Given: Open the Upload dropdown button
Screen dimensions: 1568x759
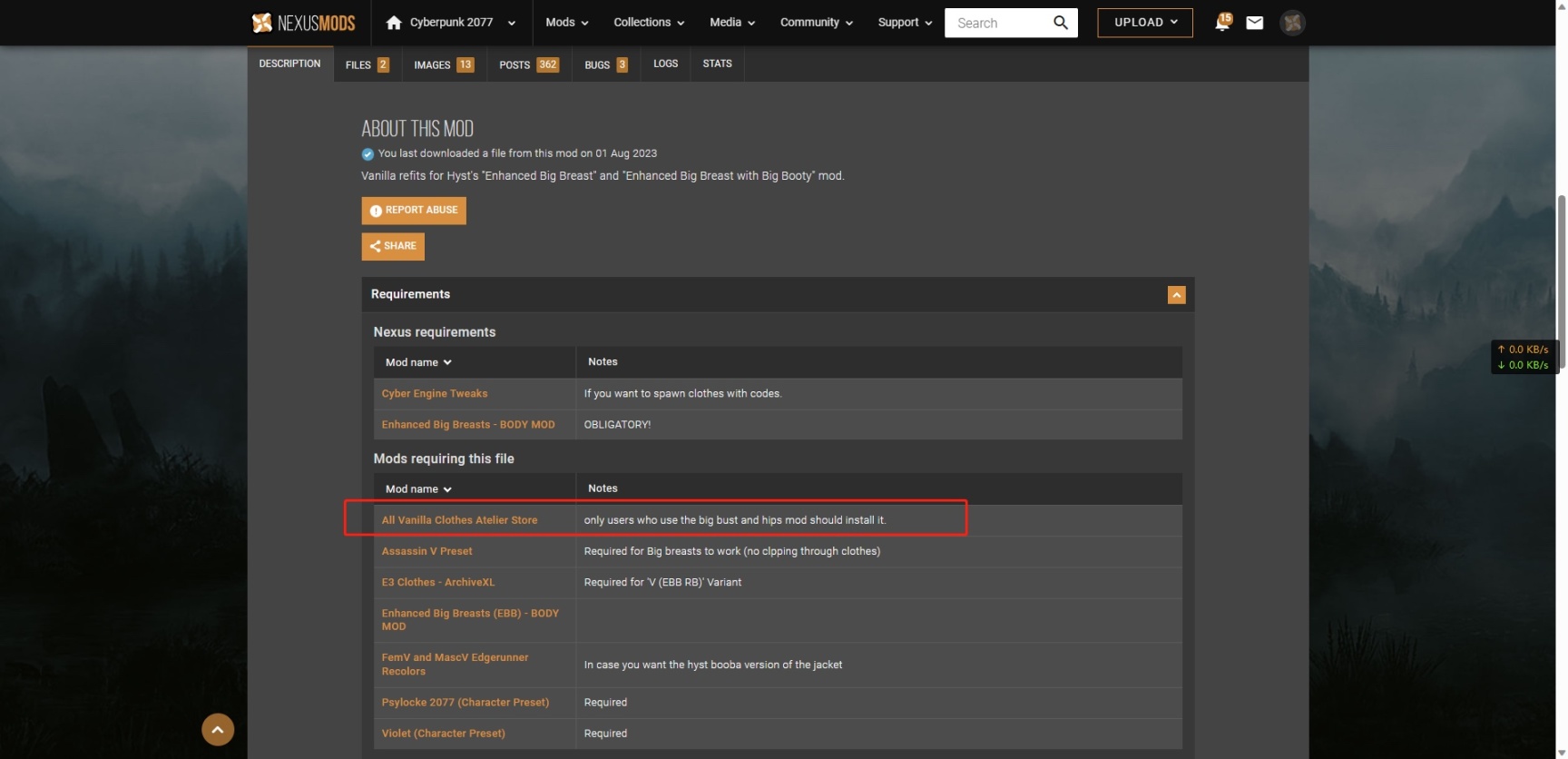Looking at the screenshot, I should pyautogui.click(x=1145, y=23).
